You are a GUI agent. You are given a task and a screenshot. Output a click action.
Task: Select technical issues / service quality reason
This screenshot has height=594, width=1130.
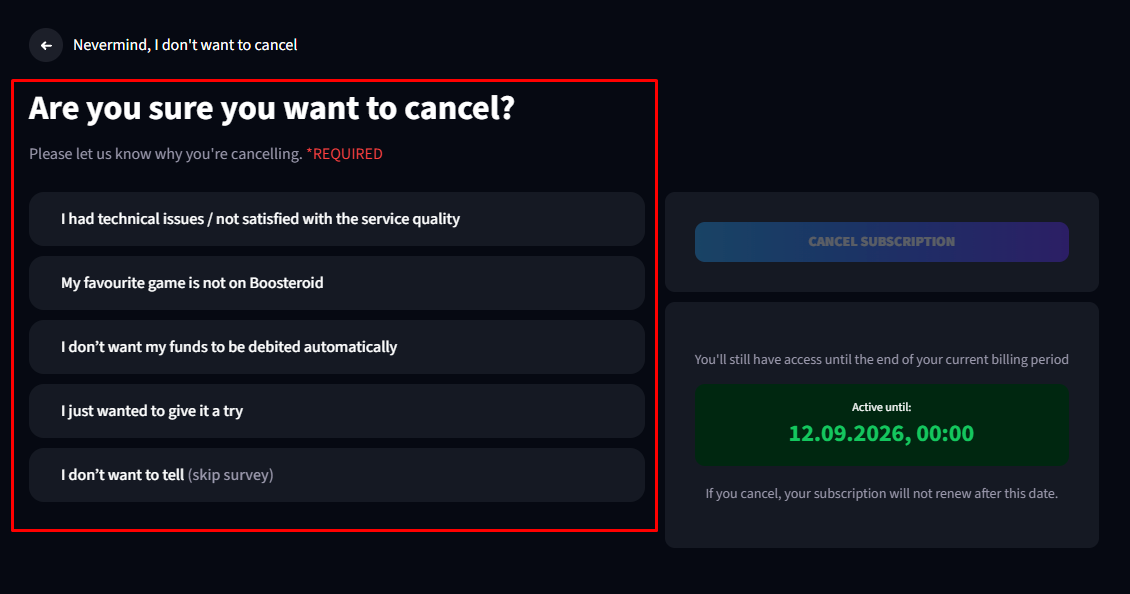coord(337,219)
